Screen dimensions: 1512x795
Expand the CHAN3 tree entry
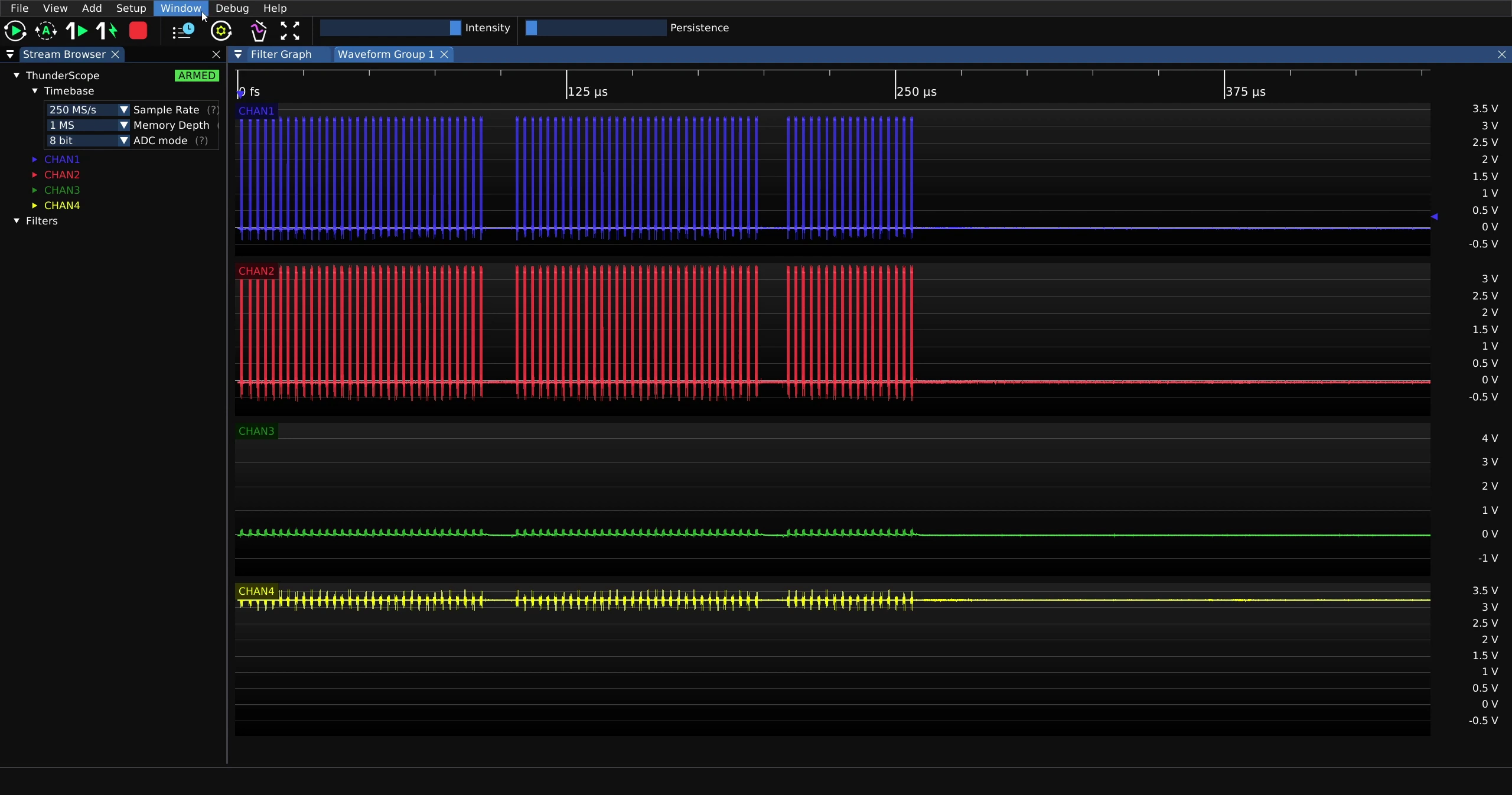point(35,190)
